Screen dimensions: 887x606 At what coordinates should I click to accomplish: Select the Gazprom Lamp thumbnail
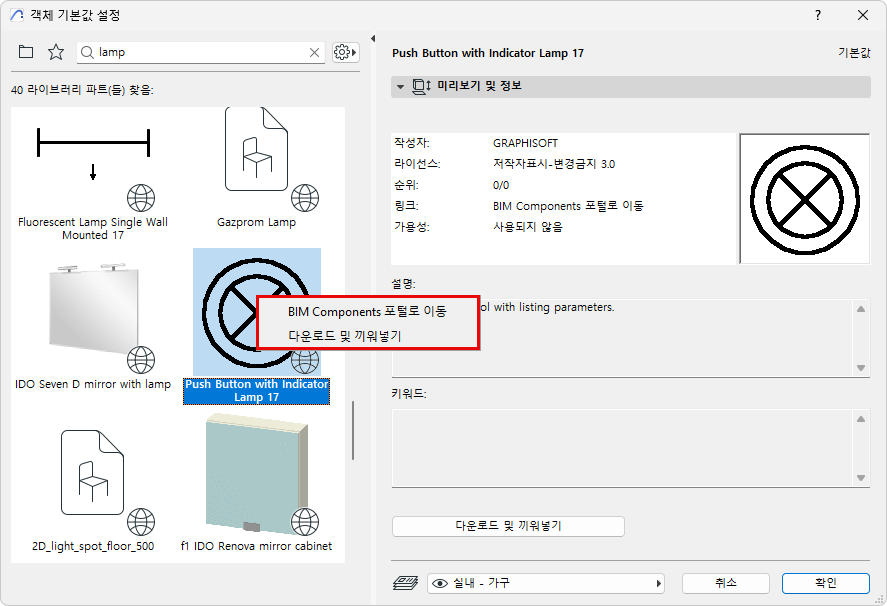pos(256,149)
